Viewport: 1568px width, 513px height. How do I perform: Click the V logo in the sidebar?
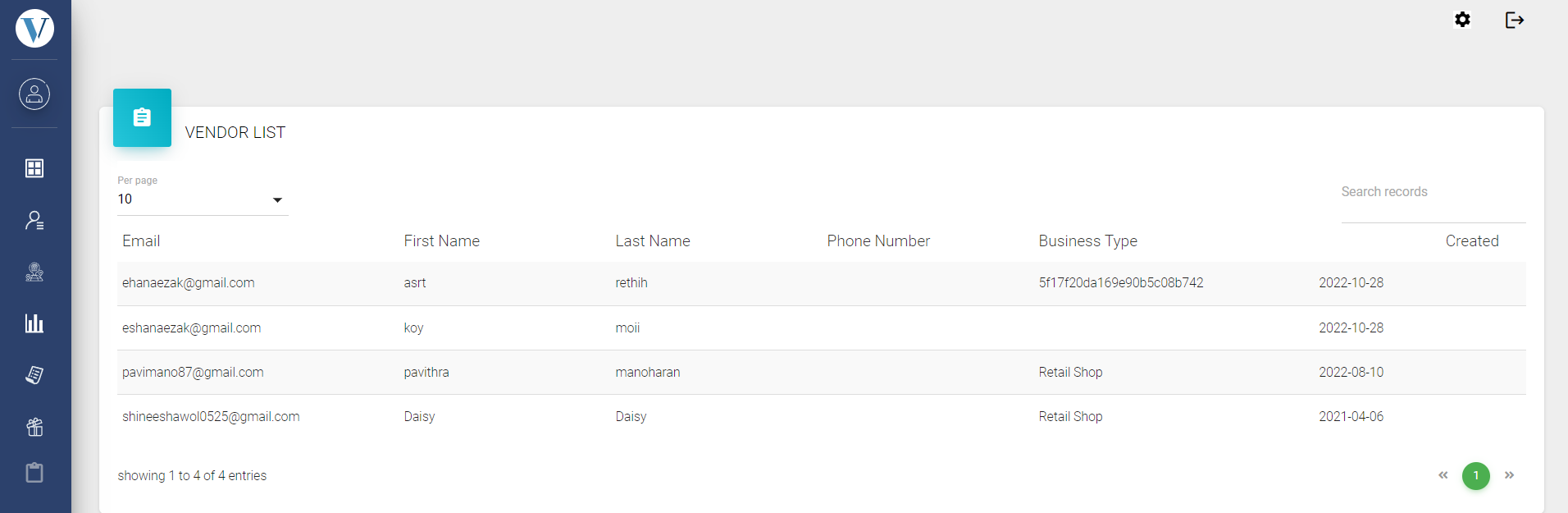(34, 29)
